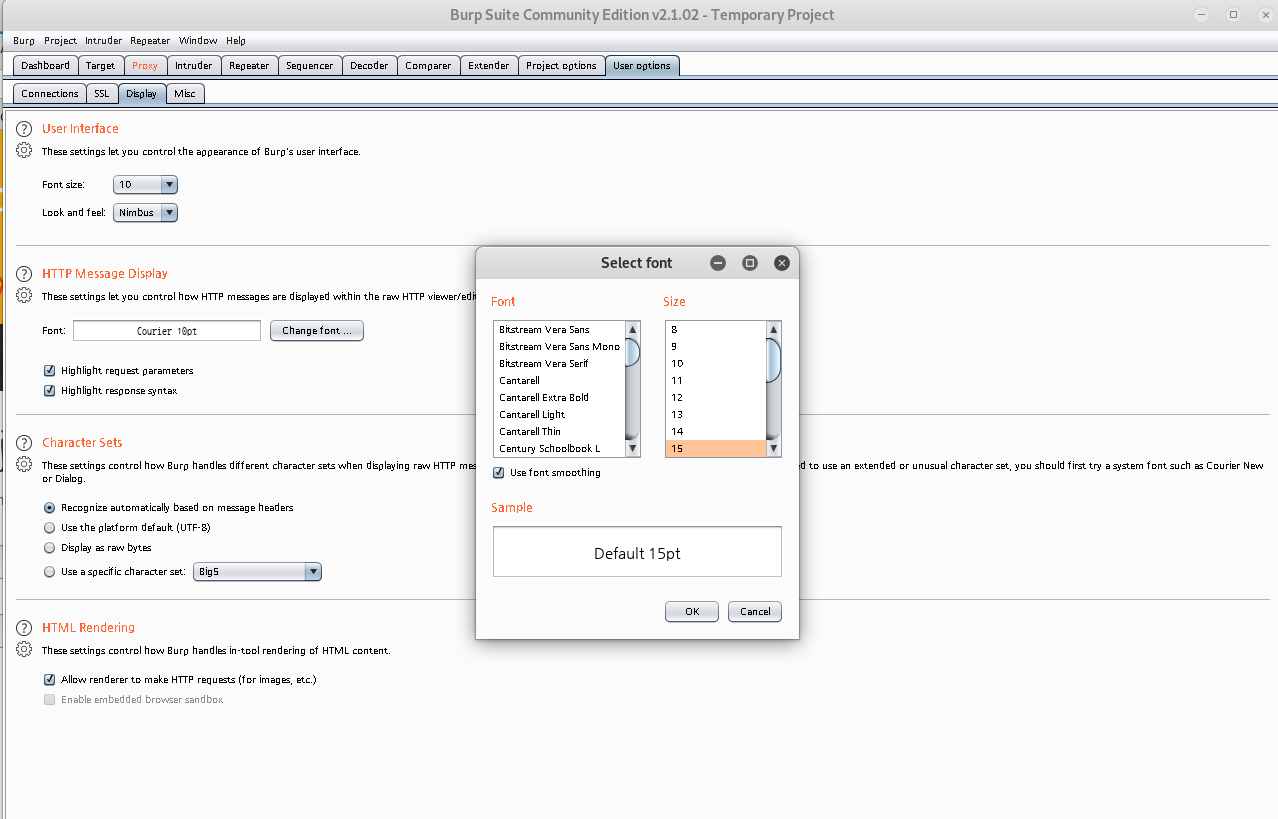Open gear options for HTML Rendering section
The width and height of the screenshot is (1278, 819).
coord(24,649)
